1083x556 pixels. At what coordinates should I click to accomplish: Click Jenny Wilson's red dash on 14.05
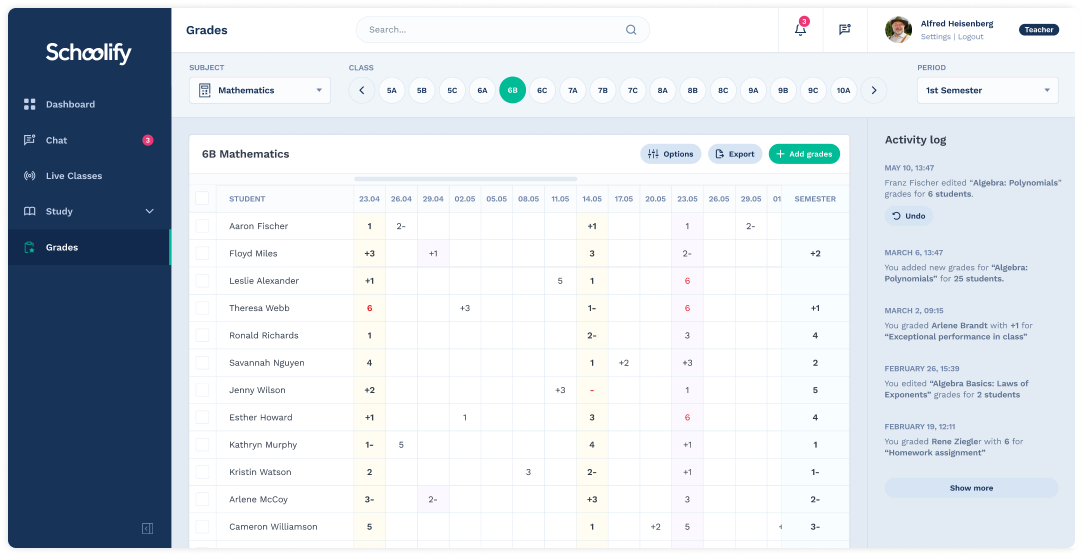[x=592, y=390]
